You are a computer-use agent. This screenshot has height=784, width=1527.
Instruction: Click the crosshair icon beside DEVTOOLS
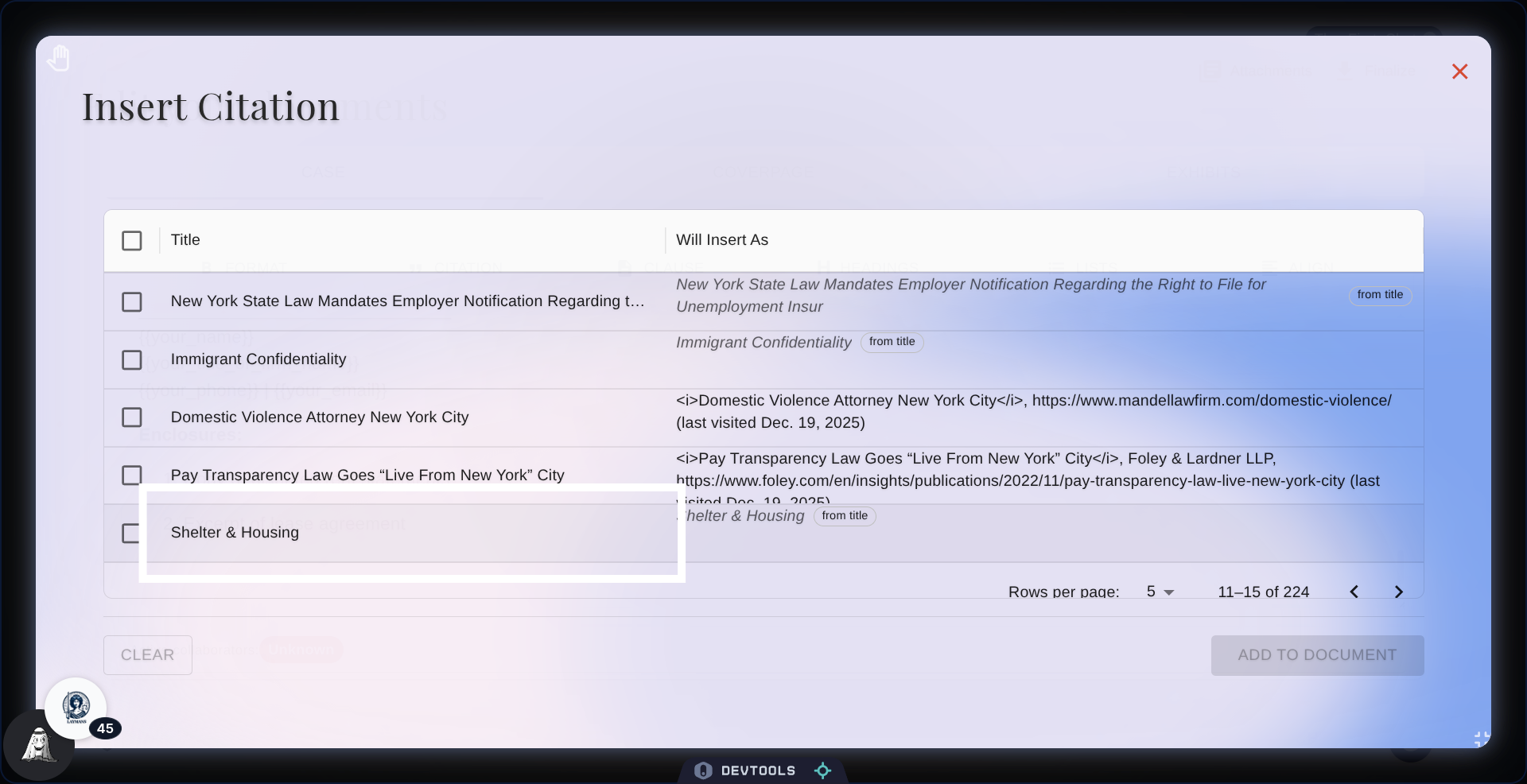[x=822, y=770]
